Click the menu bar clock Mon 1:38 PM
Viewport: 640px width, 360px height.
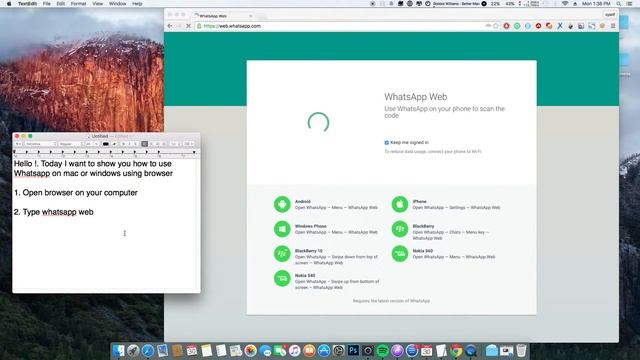[596, 4]
